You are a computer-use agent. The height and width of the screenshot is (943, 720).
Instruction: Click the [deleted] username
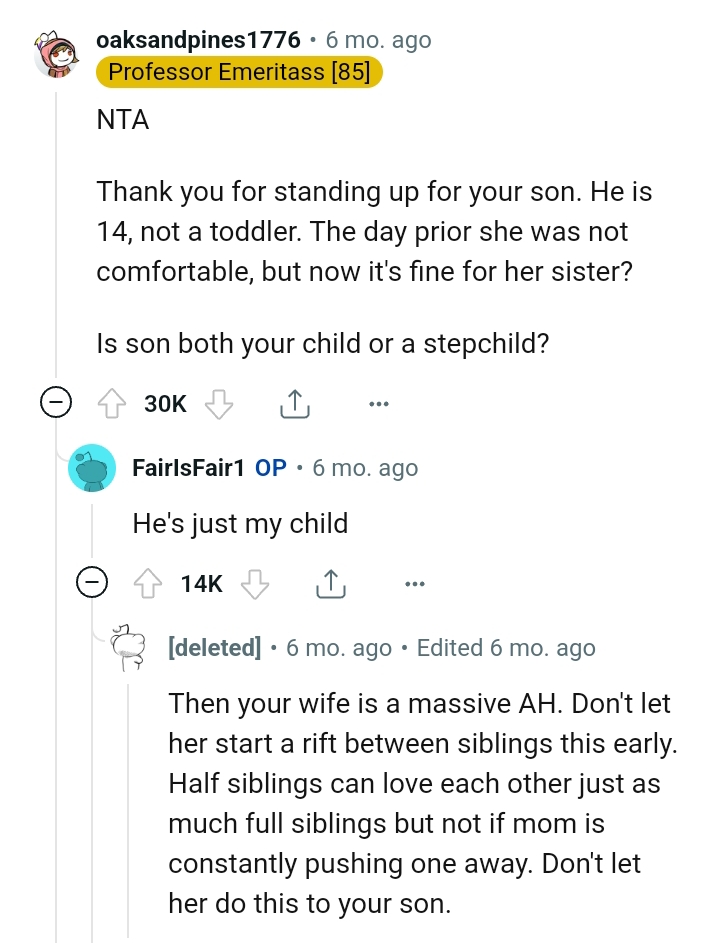(x=215, y=648)
